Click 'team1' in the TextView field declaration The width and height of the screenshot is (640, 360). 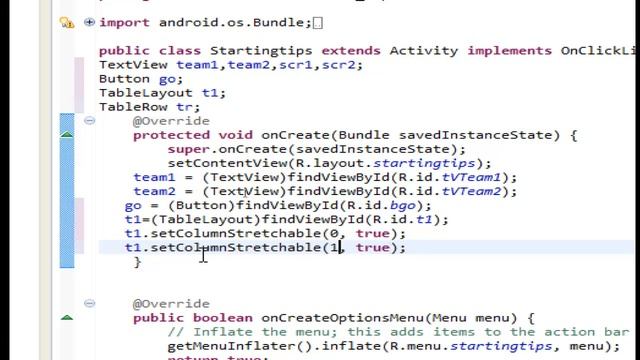pyautogui.click(x=197, y=65)
